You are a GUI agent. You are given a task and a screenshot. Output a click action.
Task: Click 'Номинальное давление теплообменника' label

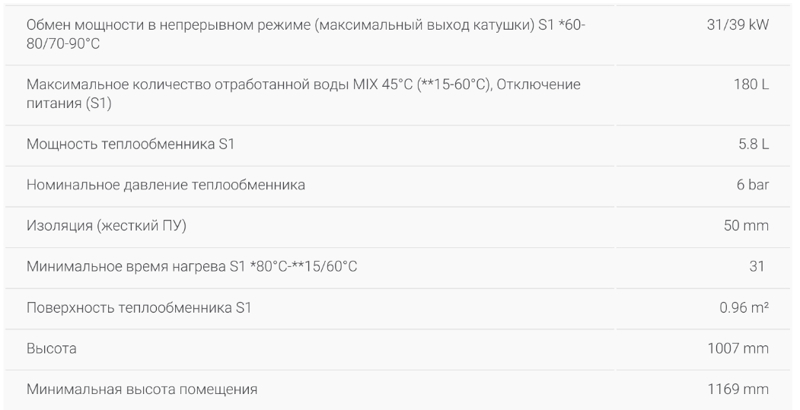166,185
